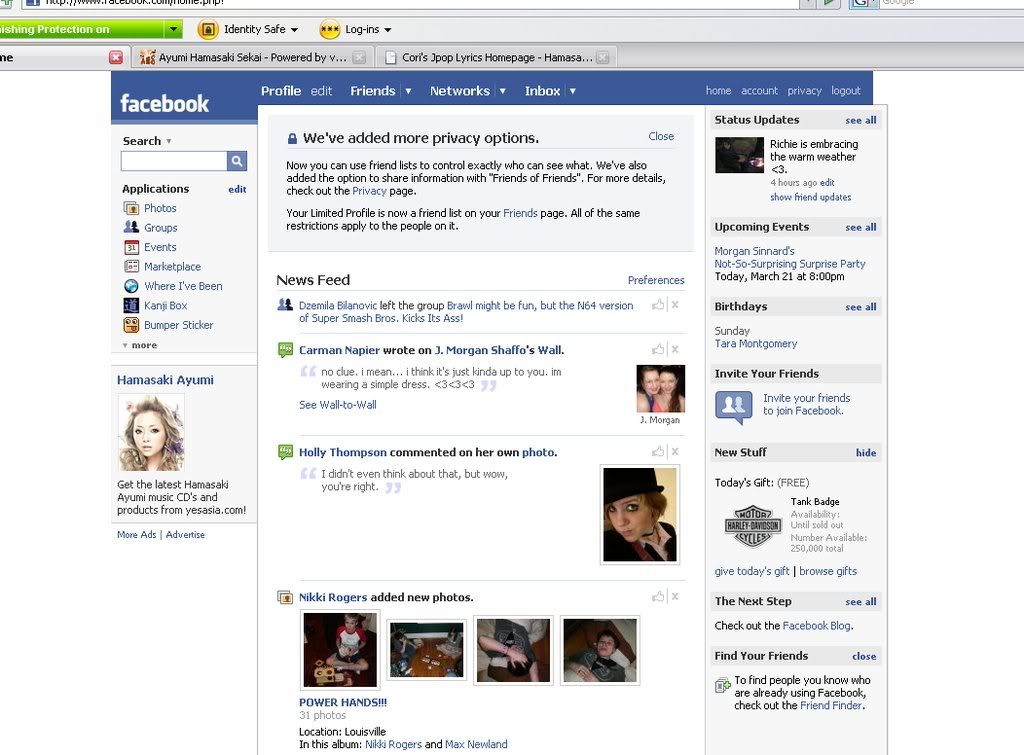Like the Carman Napier wall post
Viewport: 1024px width, 755px height.
pyautogui.click(x=658, y=349)
